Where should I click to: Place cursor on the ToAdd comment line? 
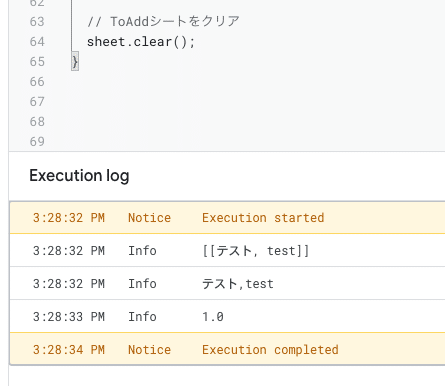pos(163,22)
